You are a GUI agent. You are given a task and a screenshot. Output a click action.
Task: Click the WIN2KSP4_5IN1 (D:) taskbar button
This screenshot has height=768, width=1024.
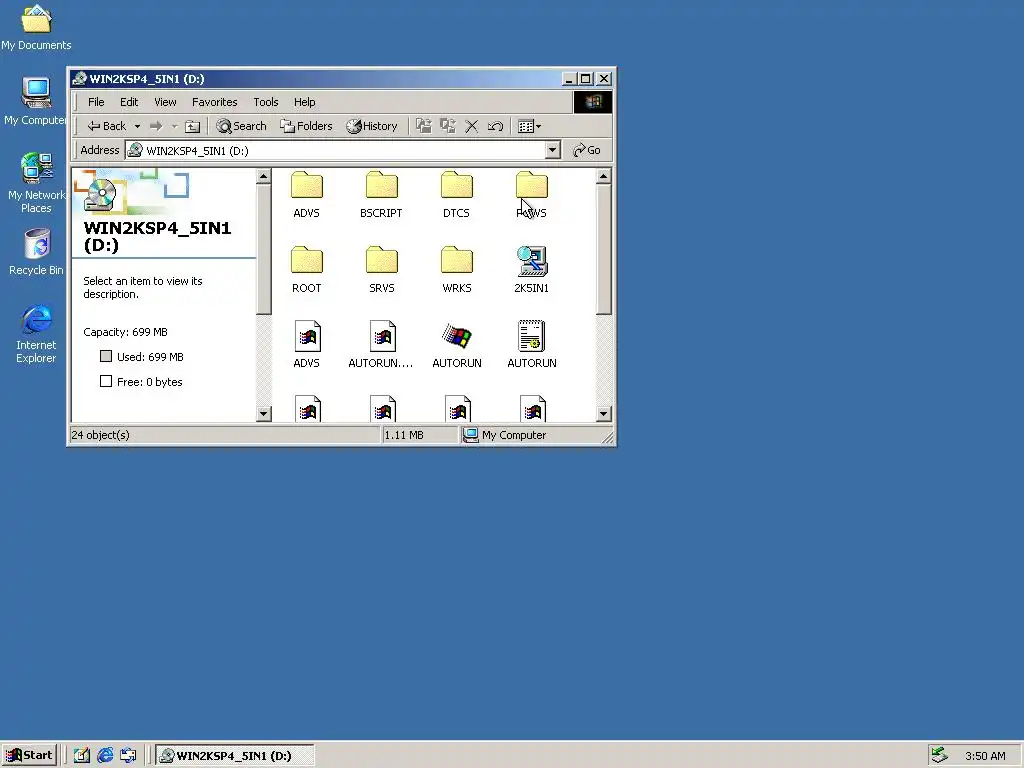(x=235, y=756)
